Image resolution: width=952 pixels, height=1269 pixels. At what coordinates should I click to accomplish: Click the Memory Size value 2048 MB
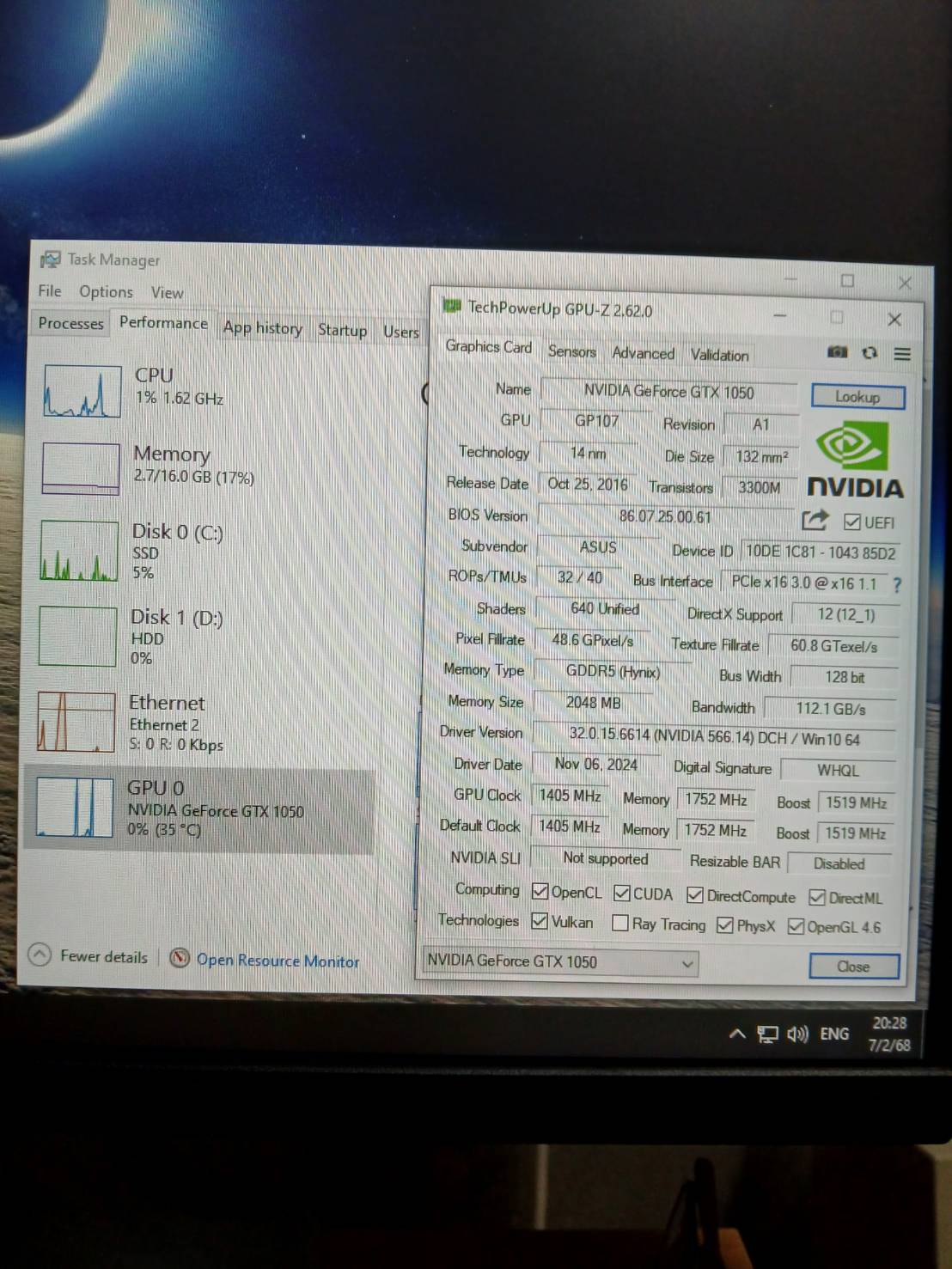tap(593, 703)
